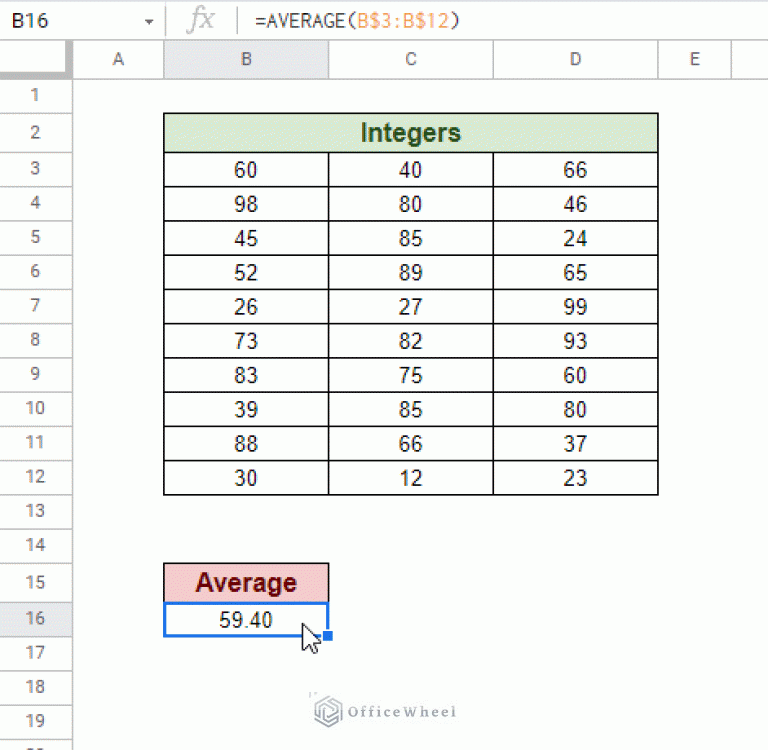
Task: Click cell D3 containing 66
Action: click(575, 169)
